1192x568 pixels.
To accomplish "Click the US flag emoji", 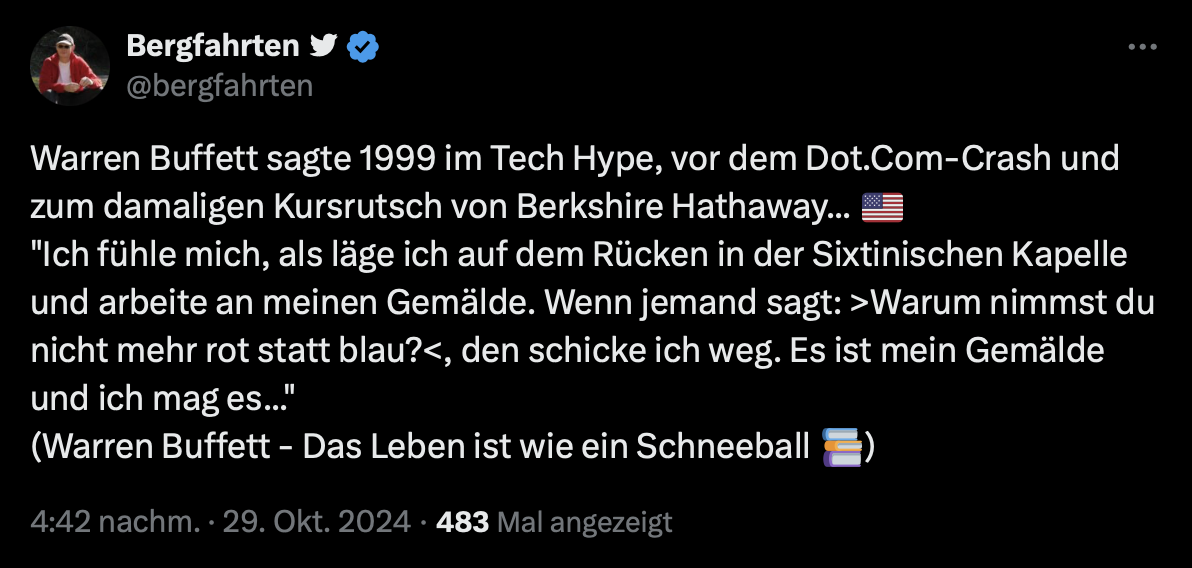I will (881, 208).
